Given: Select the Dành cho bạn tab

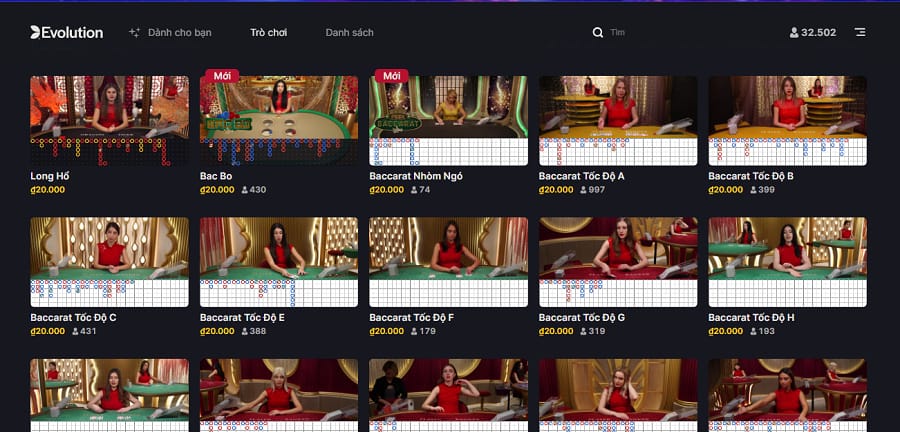Looking at the screenshot, I should click(180, 33).
